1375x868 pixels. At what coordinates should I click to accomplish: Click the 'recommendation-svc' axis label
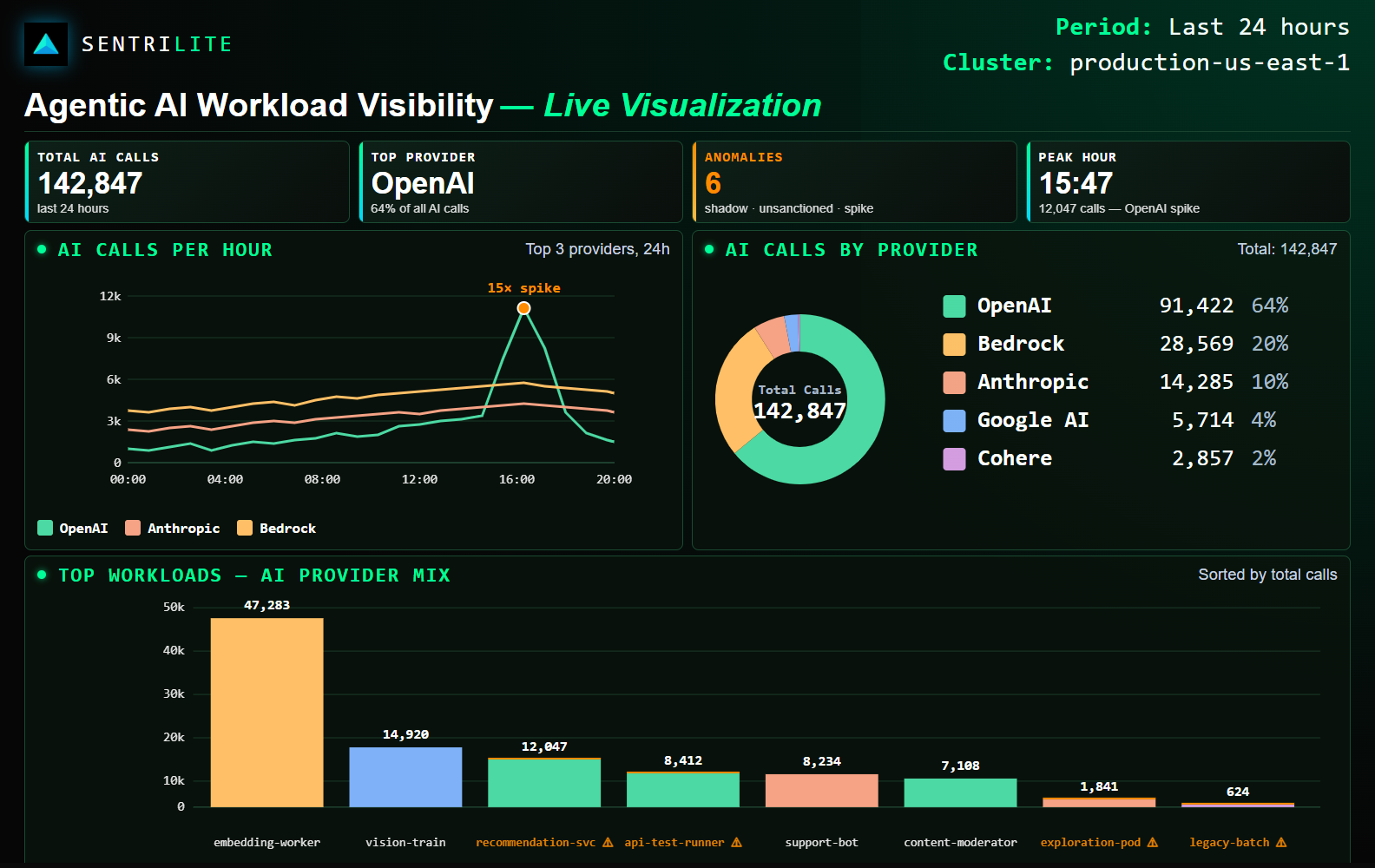tap(536, 843)
